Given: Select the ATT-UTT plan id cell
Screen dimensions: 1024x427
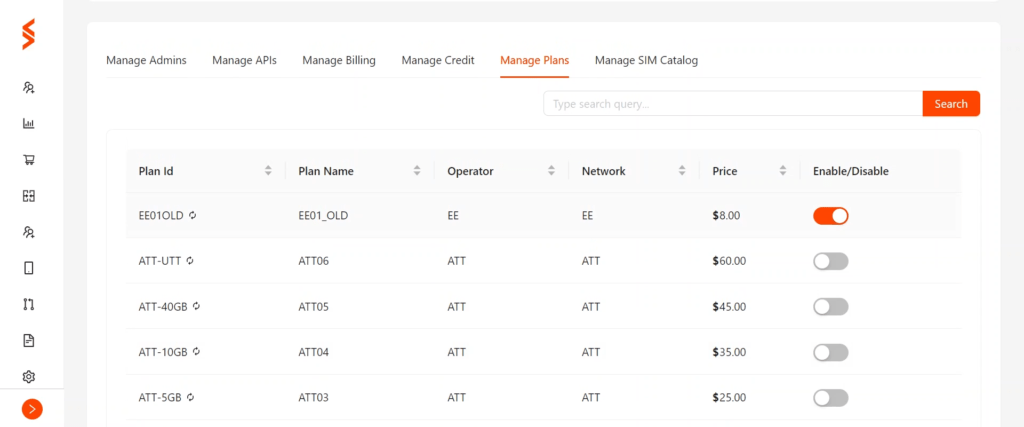Looking at the screenshot, I should (160, 261).
